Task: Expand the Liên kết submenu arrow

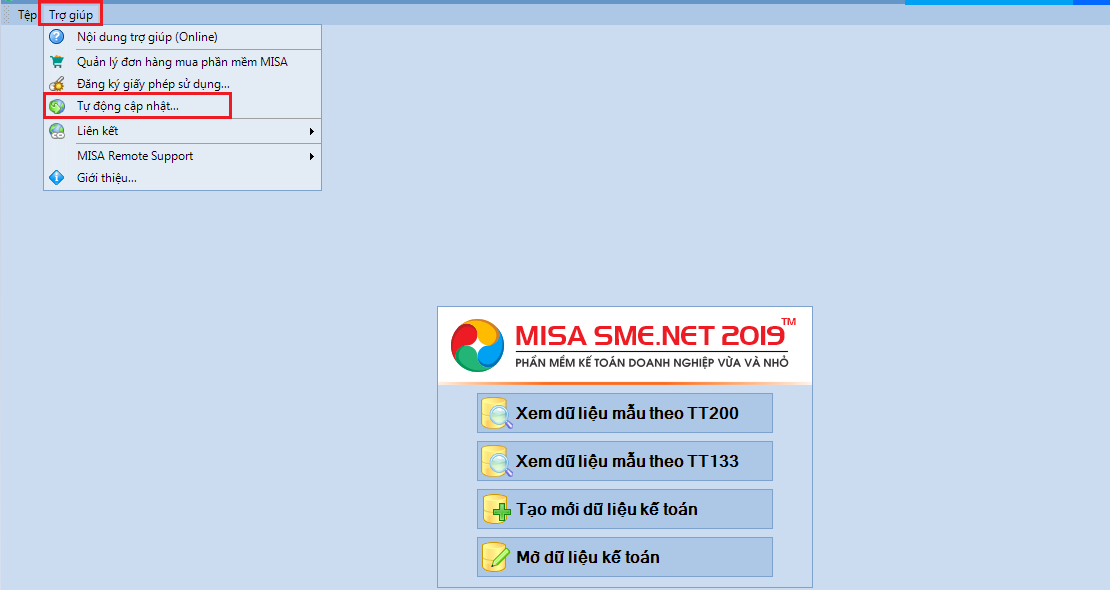Action: (x=311, y=131)
